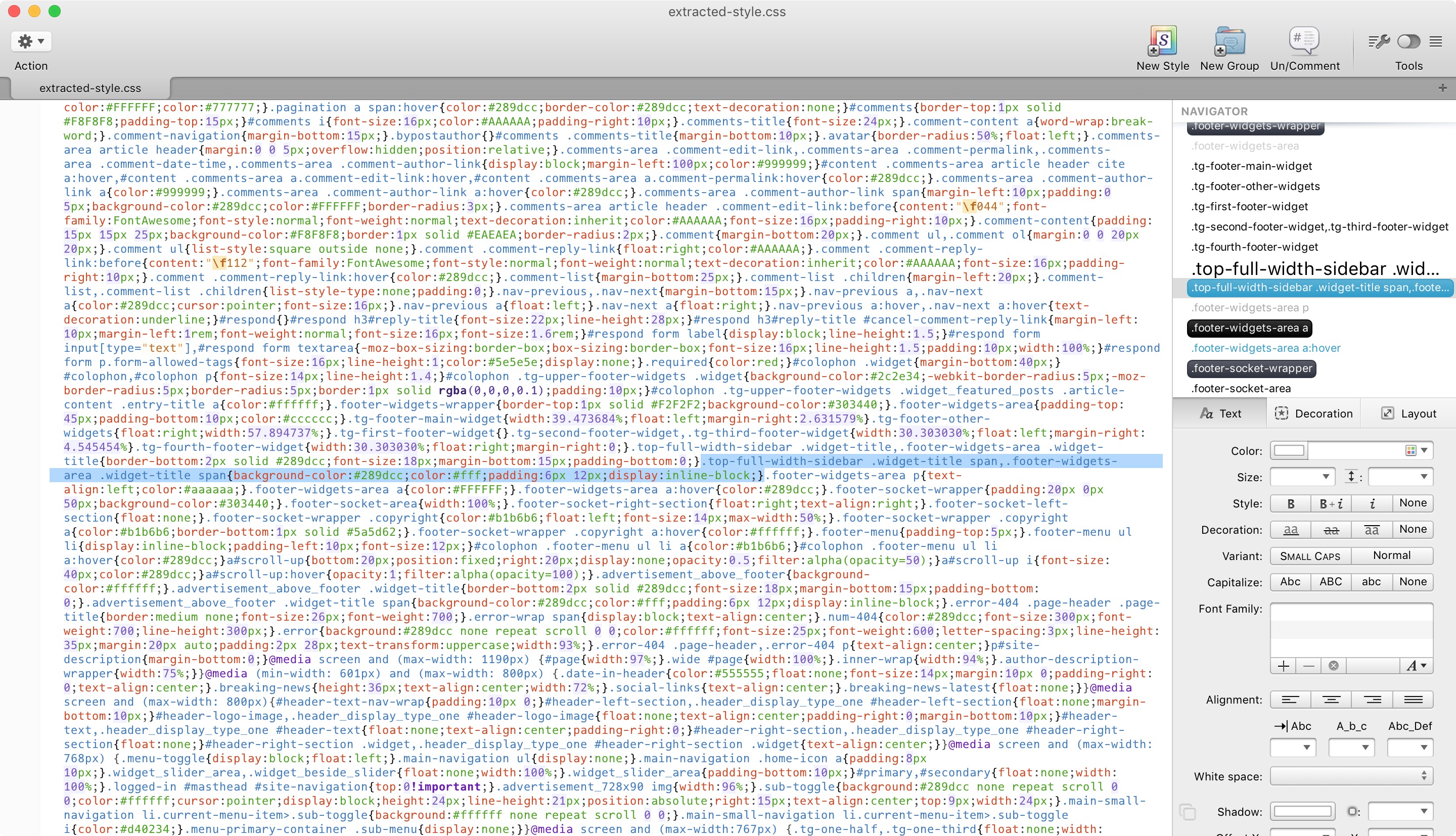Set Style to italic (i)
This screenshot has height=836, width=1456.
click(1372, 503)
